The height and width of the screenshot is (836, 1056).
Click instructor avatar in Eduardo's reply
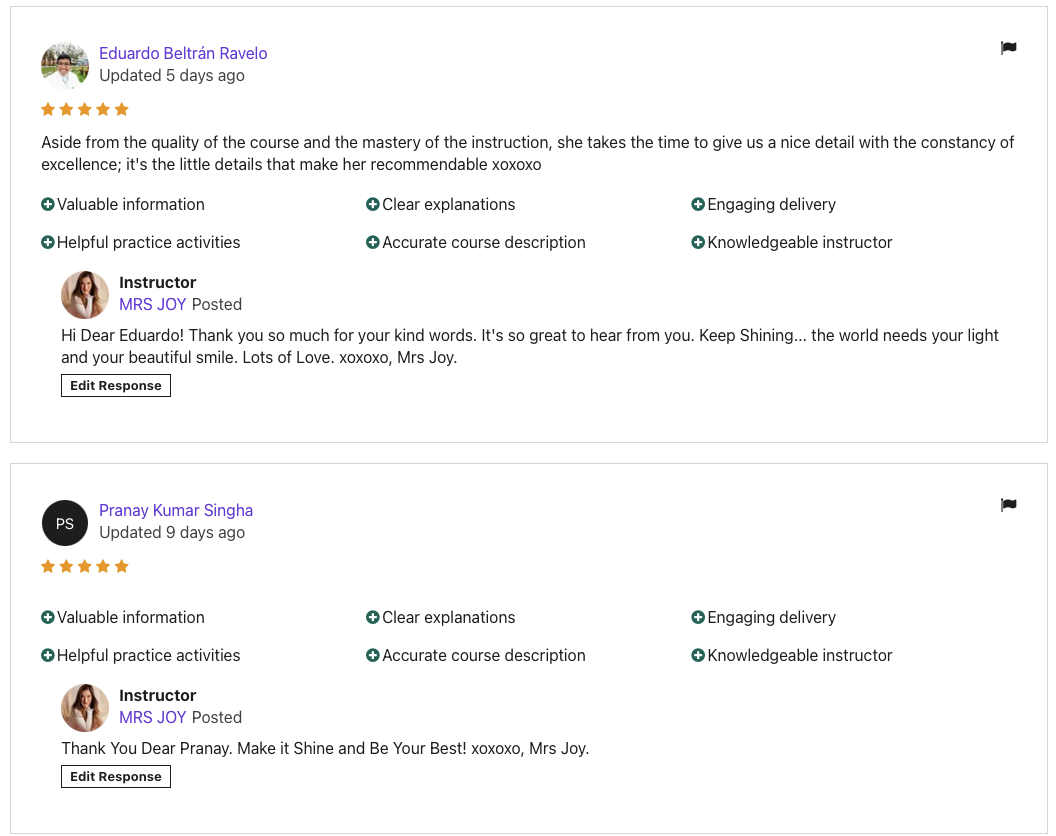(85, 295)
